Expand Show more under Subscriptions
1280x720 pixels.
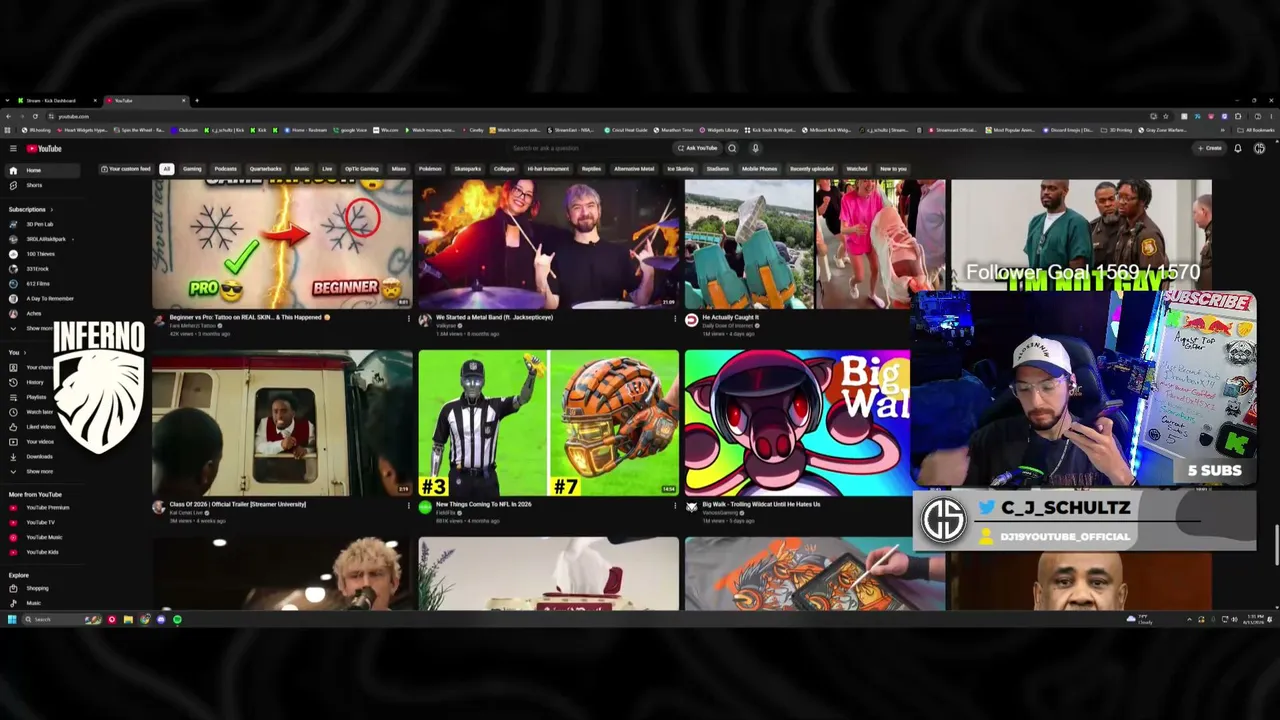click(34, 329)
